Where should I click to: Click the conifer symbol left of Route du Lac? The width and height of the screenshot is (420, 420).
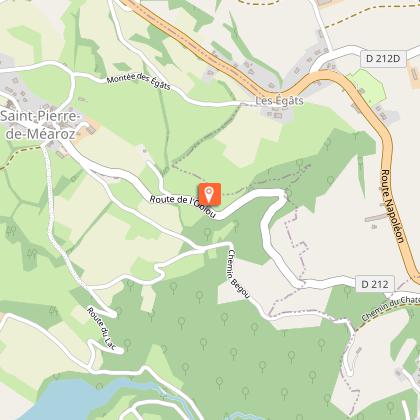tap(54, 312)
